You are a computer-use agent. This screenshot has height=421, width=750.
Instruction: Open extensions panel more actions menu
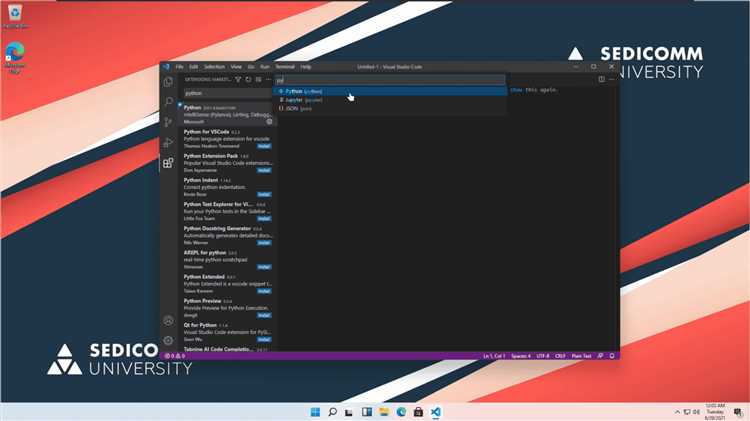pyautogui.click(x=268, y=79)
